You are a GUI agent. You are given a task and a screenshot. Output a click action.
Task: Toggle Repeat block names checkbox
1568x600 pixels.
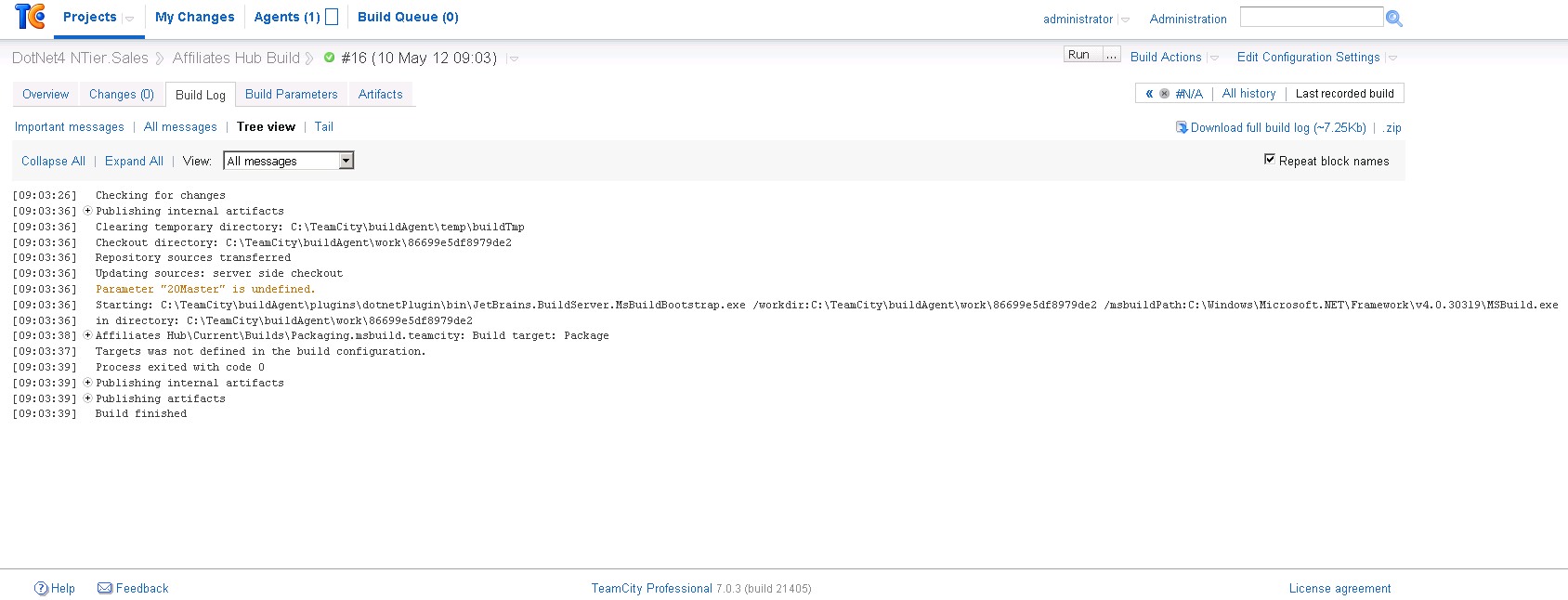(x=1270, y=160)
